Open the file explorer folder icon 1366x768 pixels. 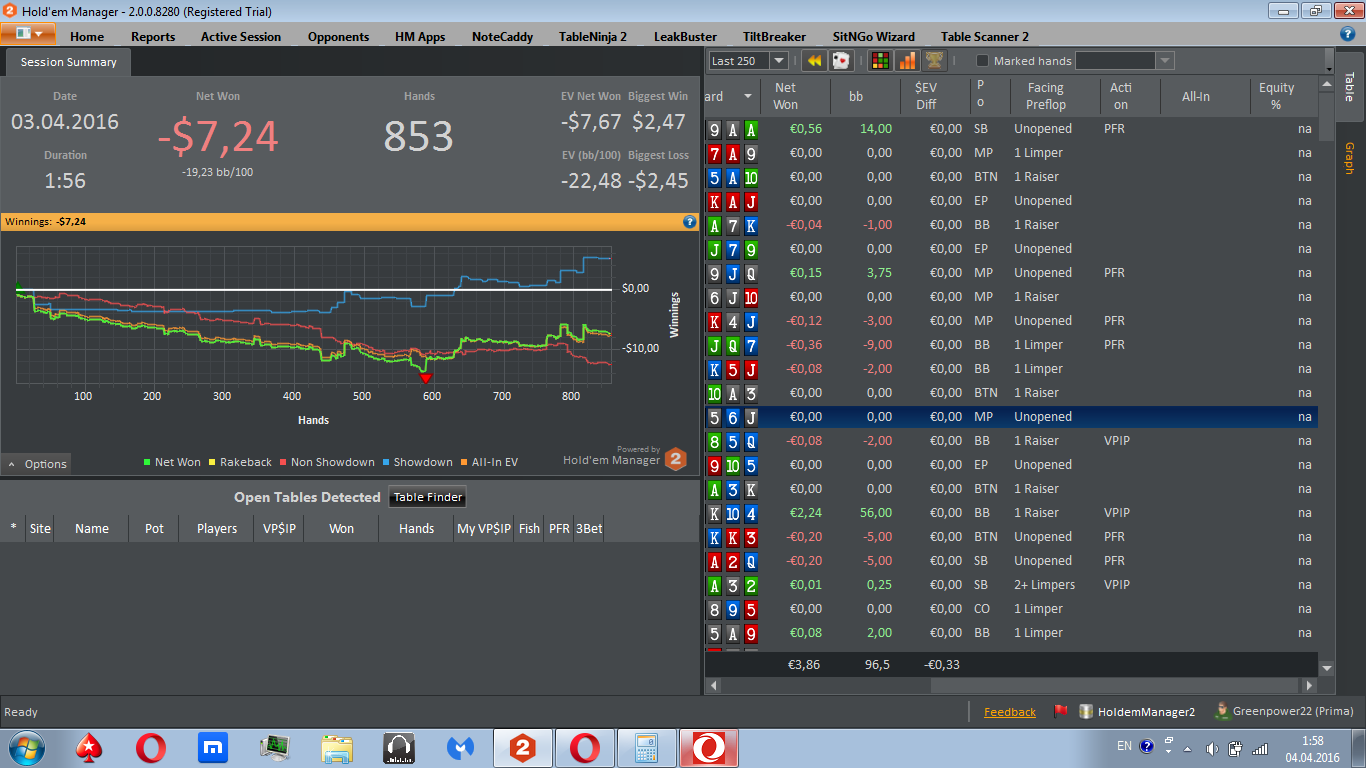[x=337, y=747]
